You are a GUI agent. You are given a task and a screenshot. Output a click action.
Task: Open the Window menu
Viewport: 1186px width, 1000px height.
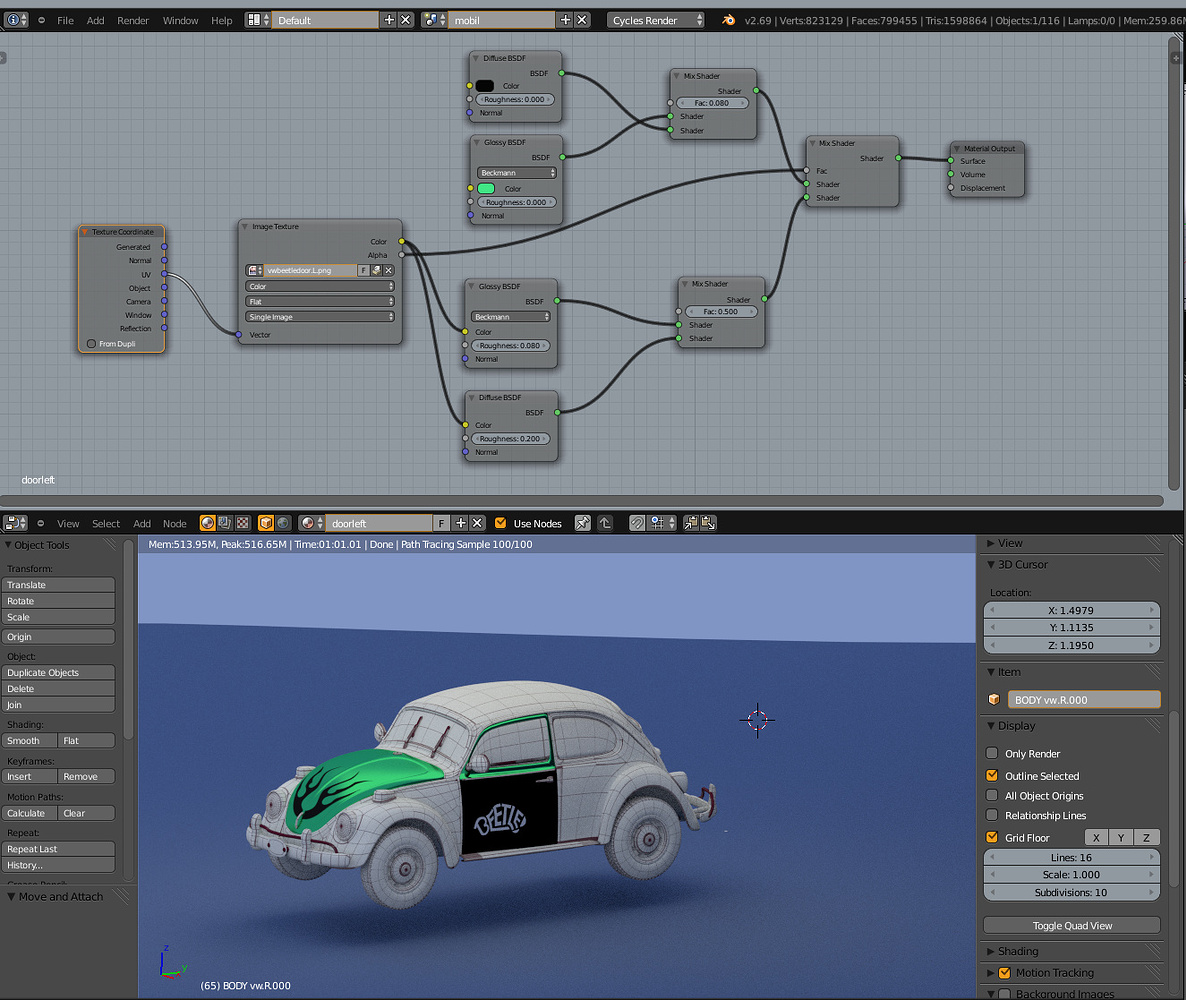(x=181, y=20)
